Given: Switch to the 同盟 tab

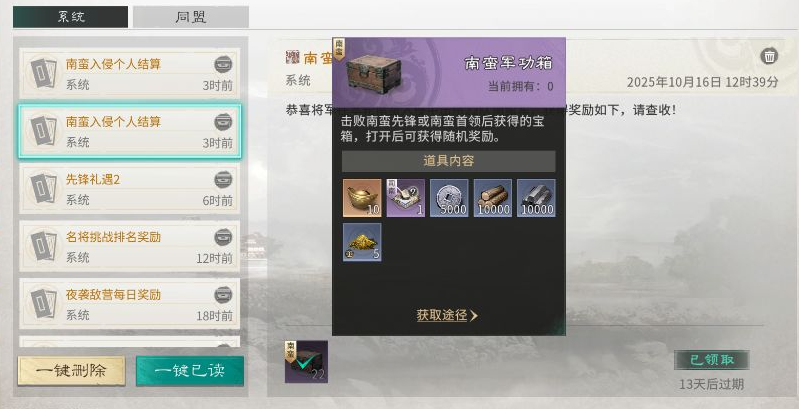Looking at the screenshot, I should (x=191, y=17).
